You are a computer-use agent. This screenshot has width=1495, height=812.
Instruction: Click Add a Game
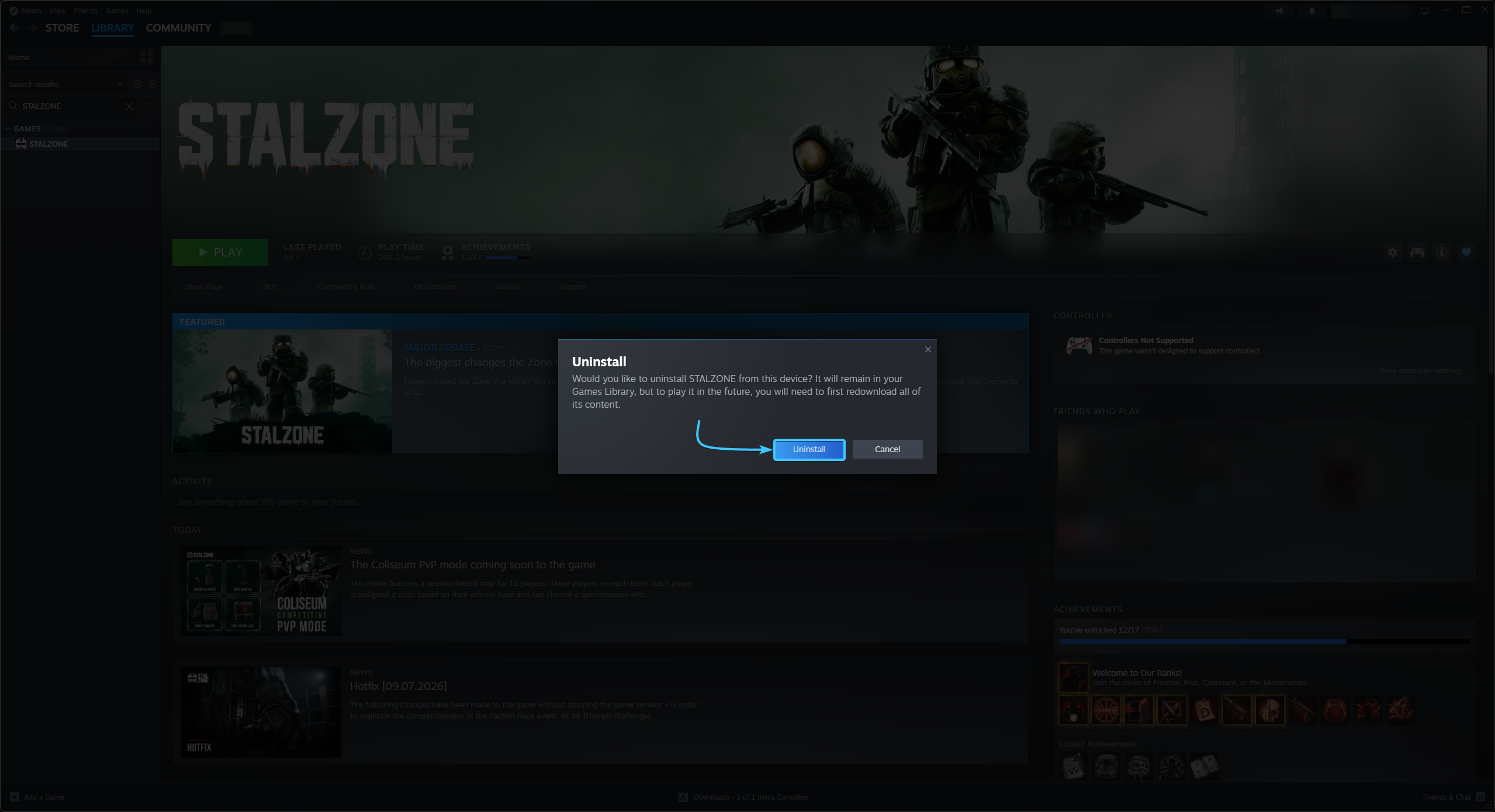pyautogui.click(x=37, y=797)
